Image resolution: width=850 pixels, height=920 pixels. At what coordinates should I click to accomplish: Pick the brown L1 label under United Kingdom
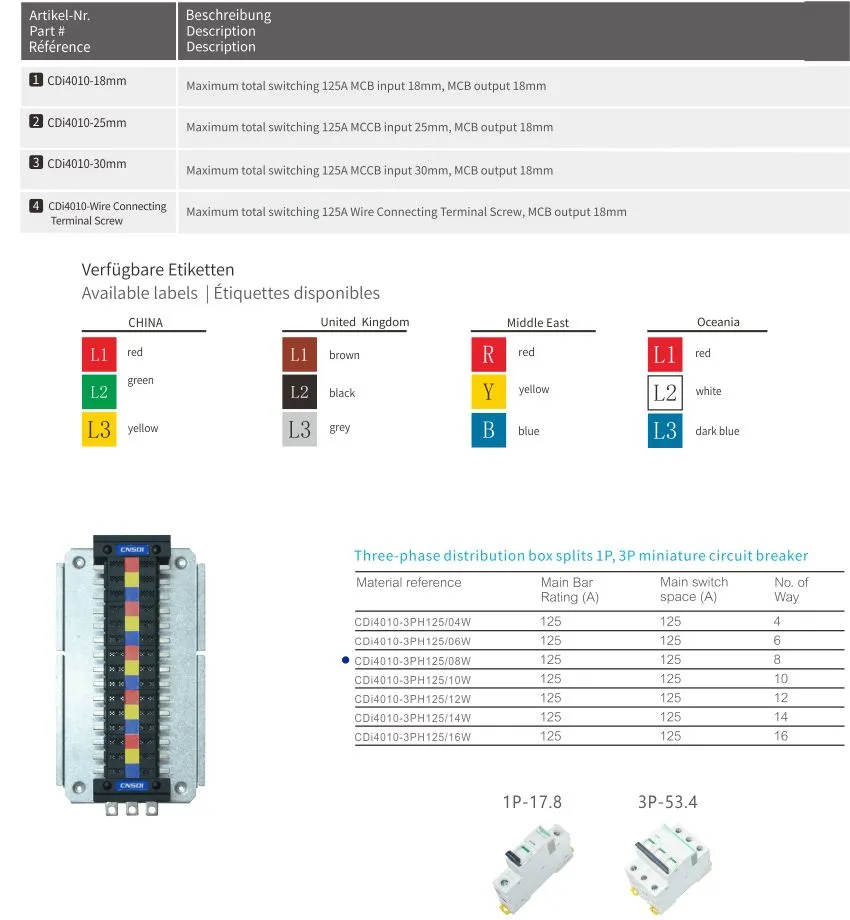300,354
